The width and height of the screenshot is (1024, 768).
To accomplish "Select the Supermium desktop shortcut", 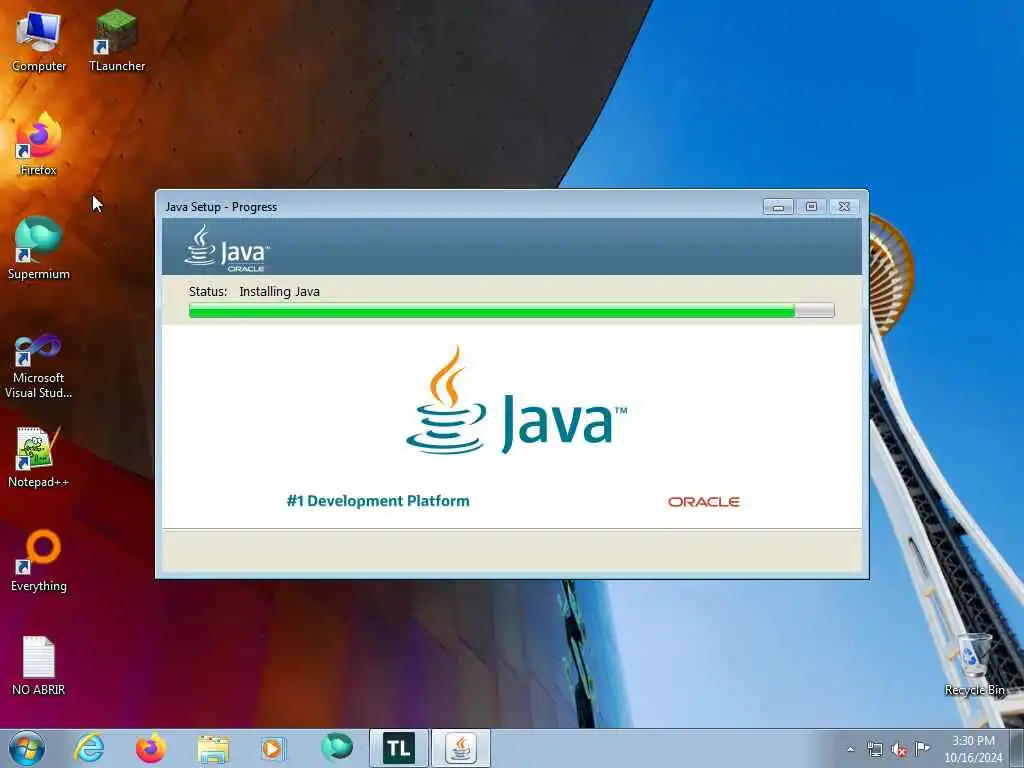I will (x=39, y=248).
